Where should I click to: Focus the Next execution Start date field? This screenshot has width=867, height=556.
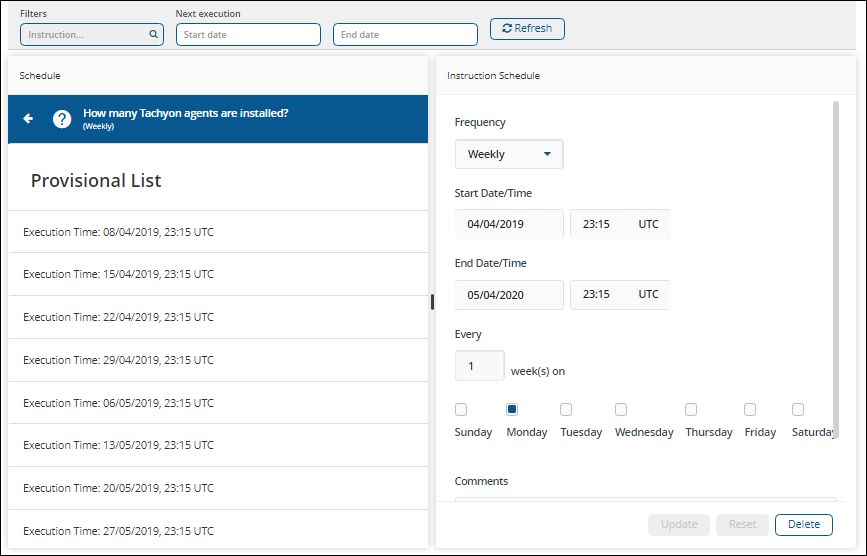pyautogui.click(x=248, y=35)
